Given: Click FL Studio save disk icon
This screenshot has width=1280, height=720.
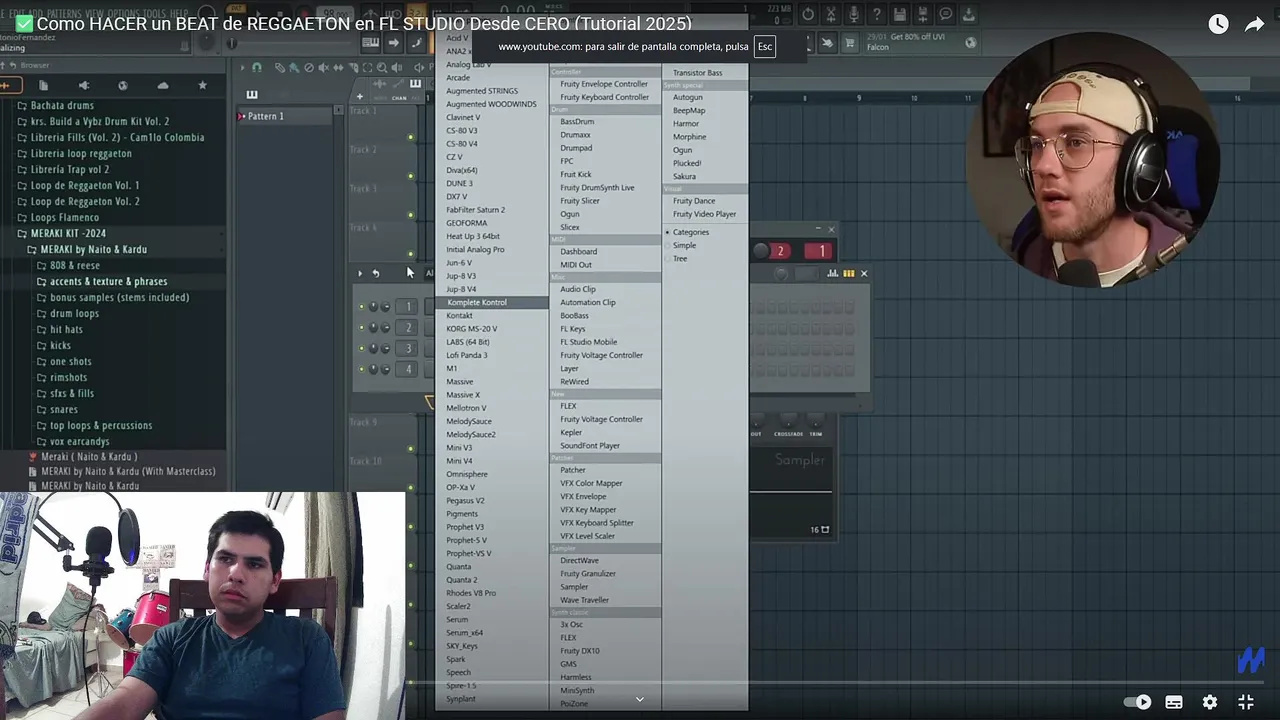Looking at the screenshot, I should pyautogui.click(x=899, y=14).
